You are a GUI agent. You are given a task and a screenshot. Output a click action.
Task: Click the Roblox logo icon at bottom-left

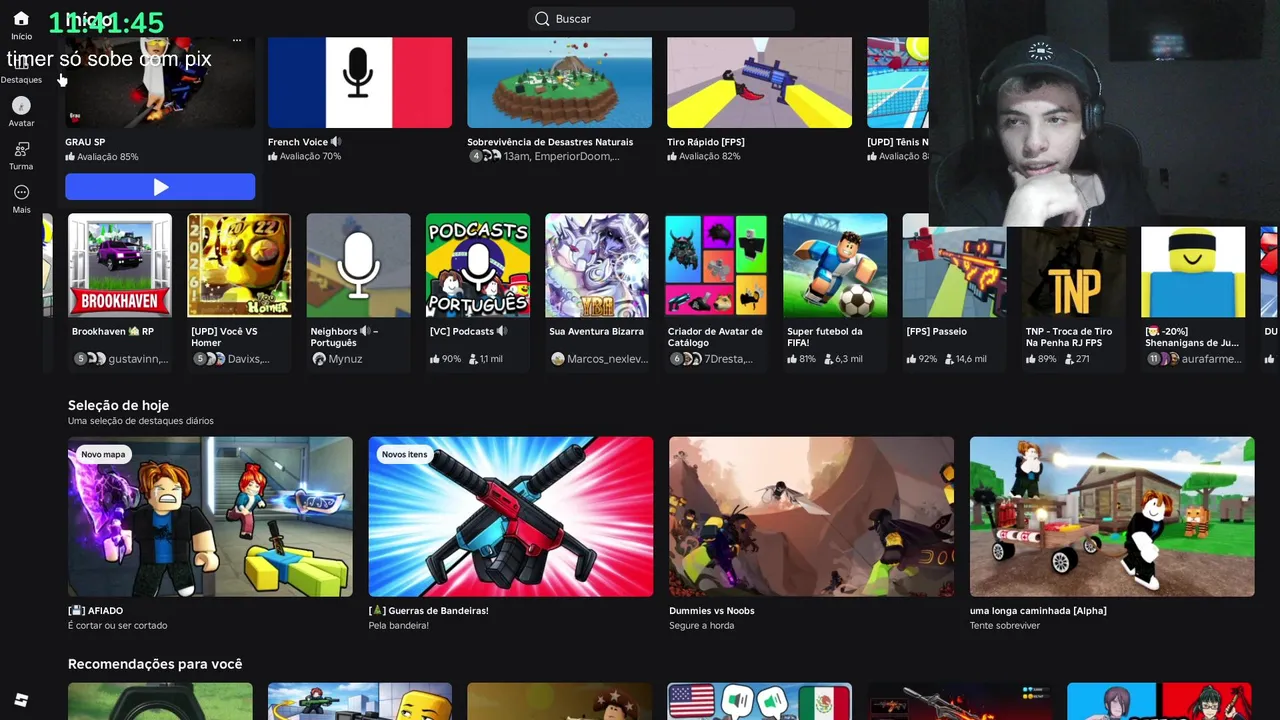click(21, 700)
